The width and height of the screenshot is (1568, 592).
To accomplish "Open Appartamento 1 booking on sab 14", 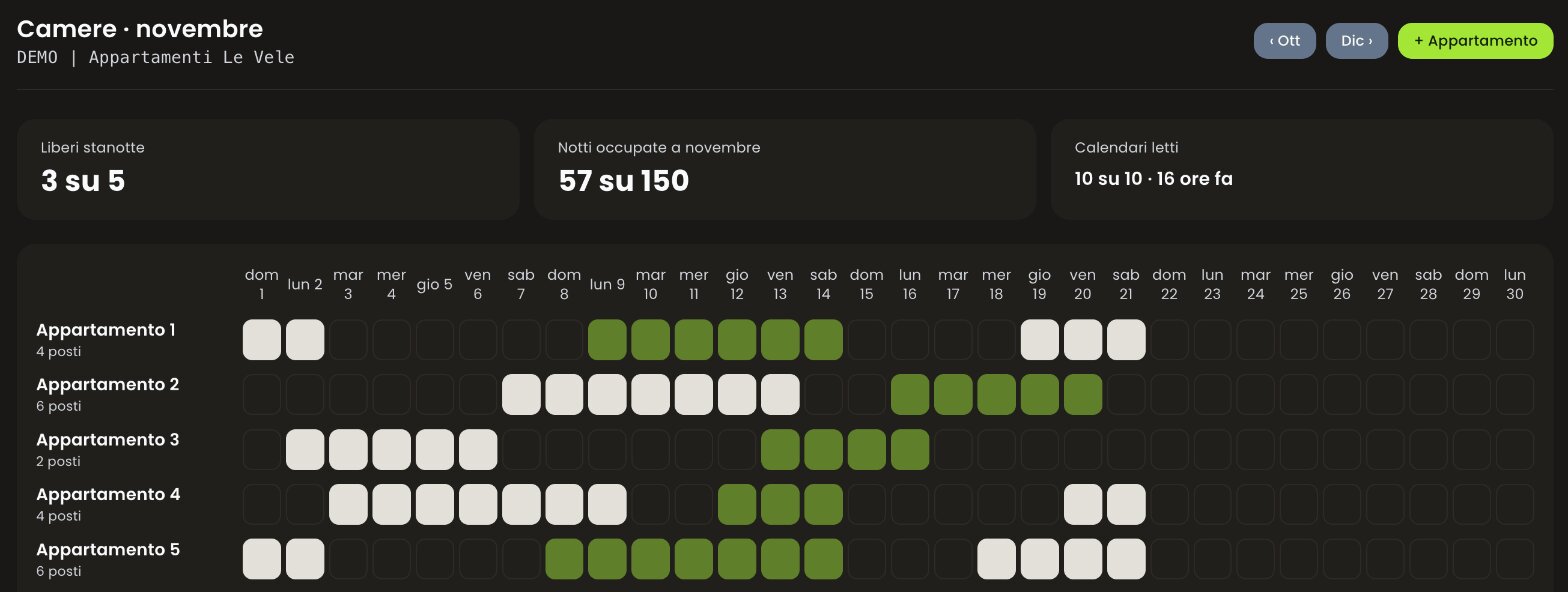I will click(x=823, y=340).
